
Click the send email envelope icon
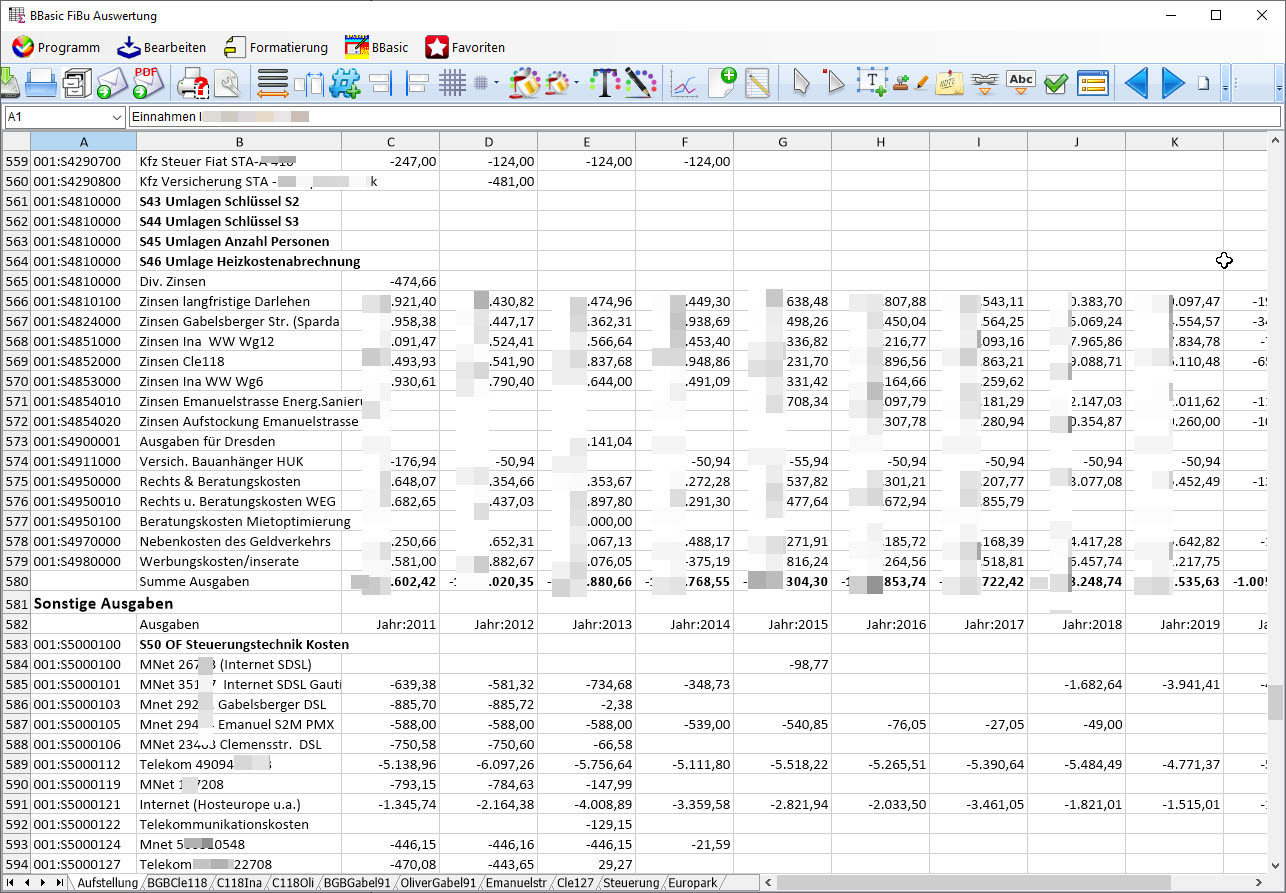point(111,84)
